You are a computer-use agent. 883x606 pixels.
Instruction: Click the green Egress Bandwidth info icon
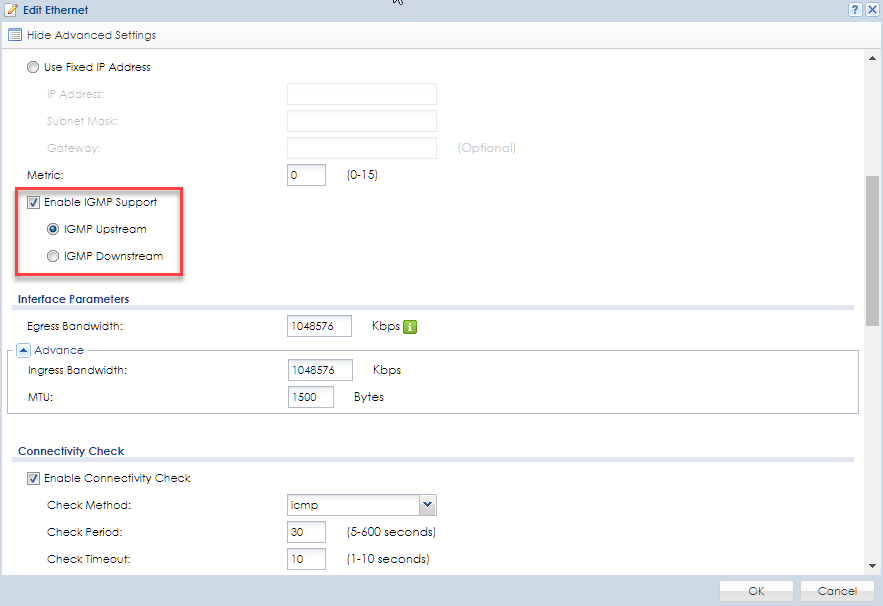coord(410,326)
